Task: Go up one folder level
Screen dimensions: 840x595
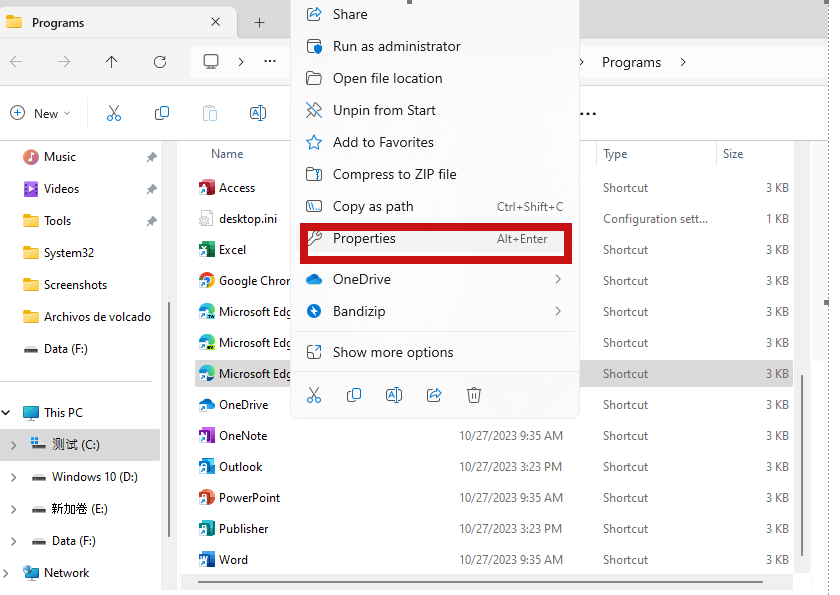Action: [x=111, y=62]
